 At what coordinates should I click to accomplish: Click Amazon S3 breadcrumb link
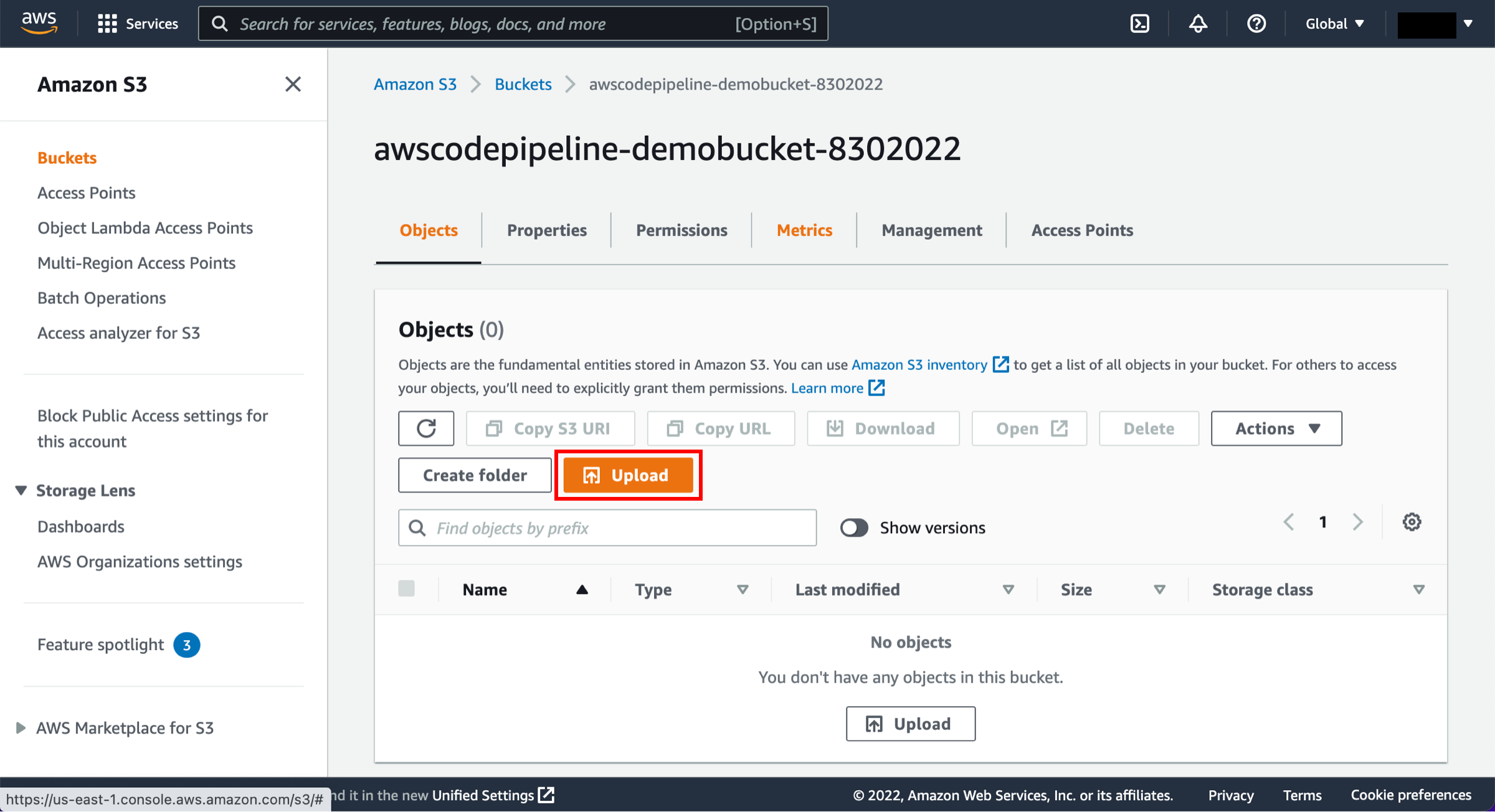(415, 84)
